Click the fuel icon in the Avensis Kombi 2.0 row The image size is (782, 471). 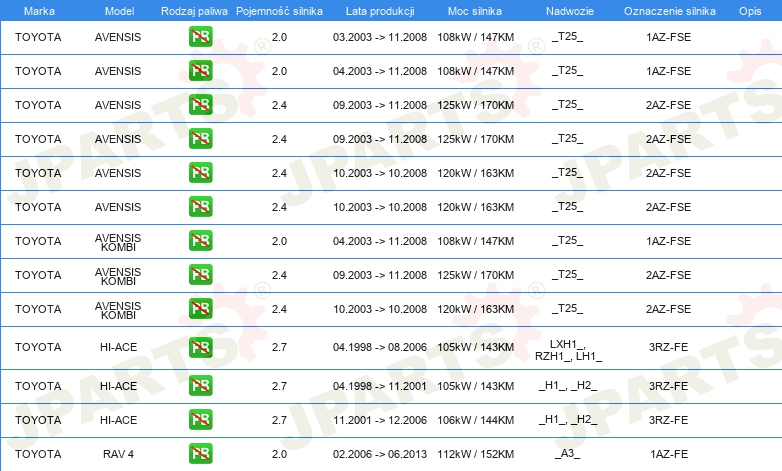pos(200,240)
